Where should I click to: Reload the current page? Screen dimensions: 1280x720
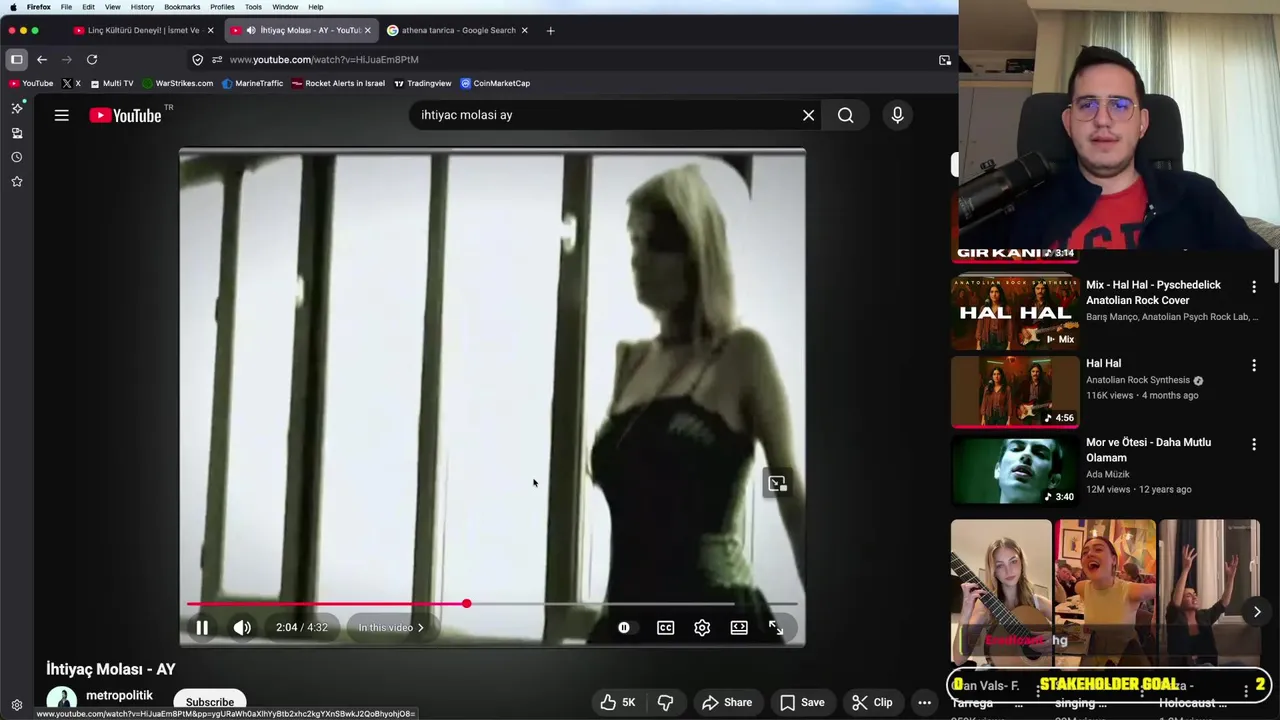click(92, 60)
